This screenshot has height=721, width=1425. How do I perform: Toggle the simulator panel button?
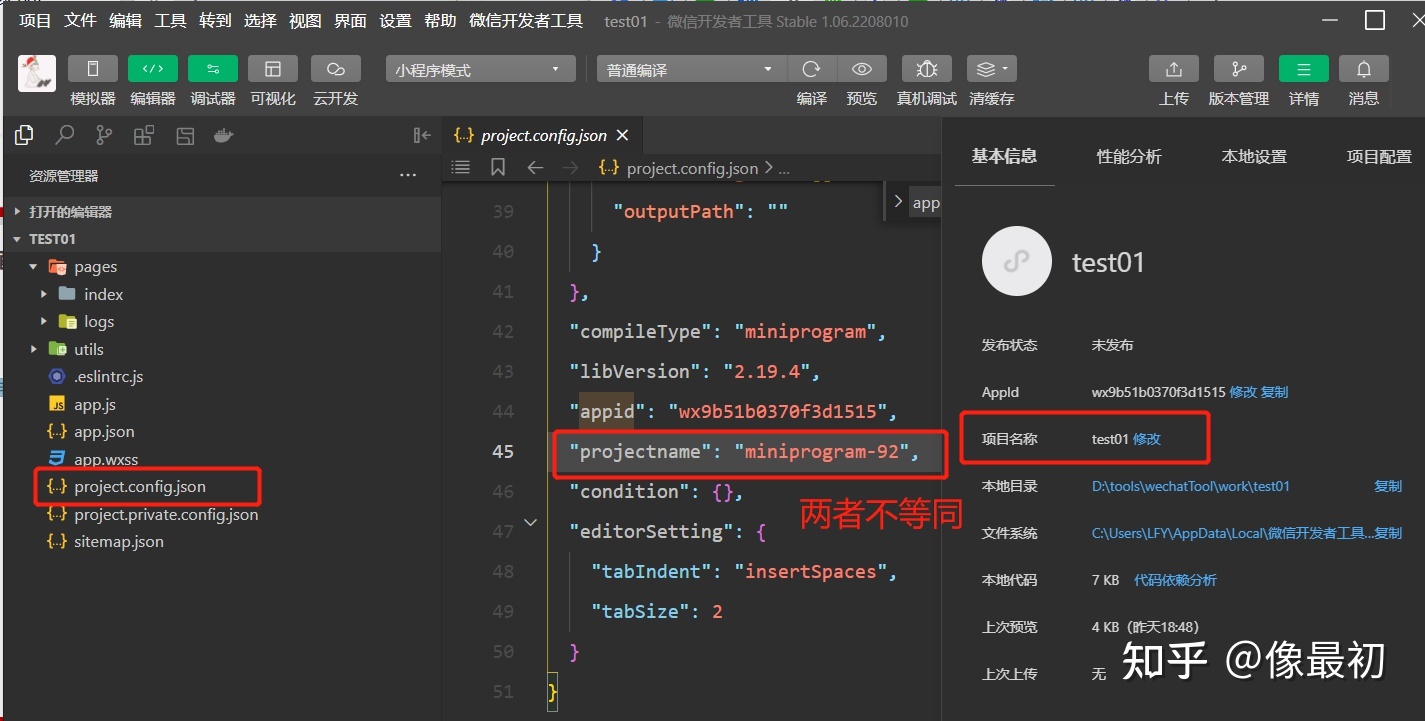93,69
